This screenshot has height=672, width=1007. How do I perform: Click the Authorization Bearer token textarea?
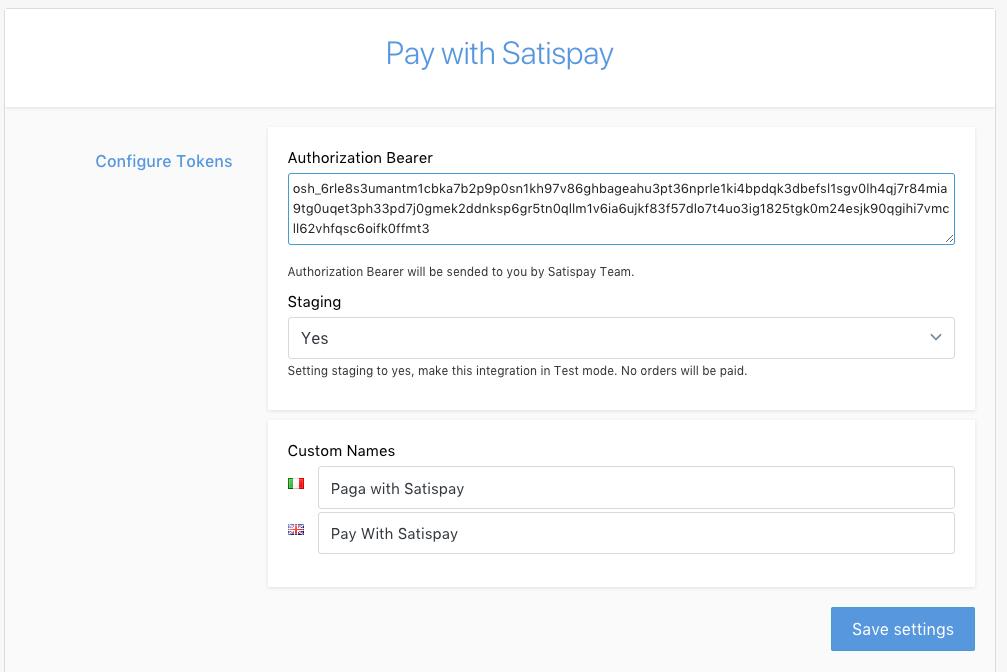tap(620, 208)
